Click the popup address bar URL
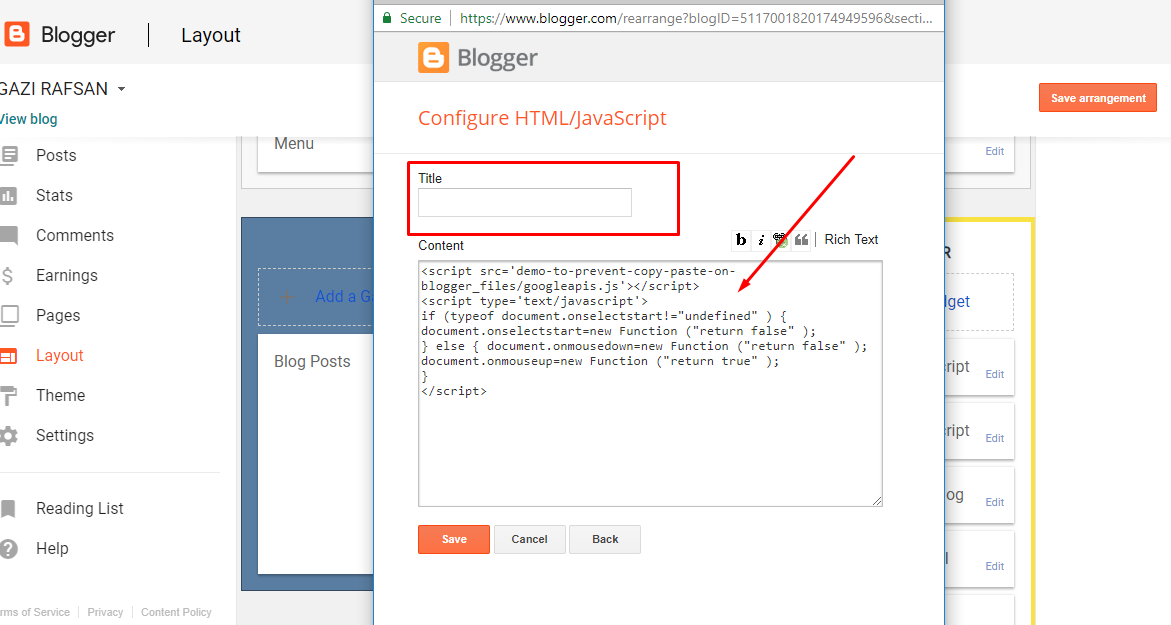The width and height of the screenshot is (1171, 625). coord(696,18)
